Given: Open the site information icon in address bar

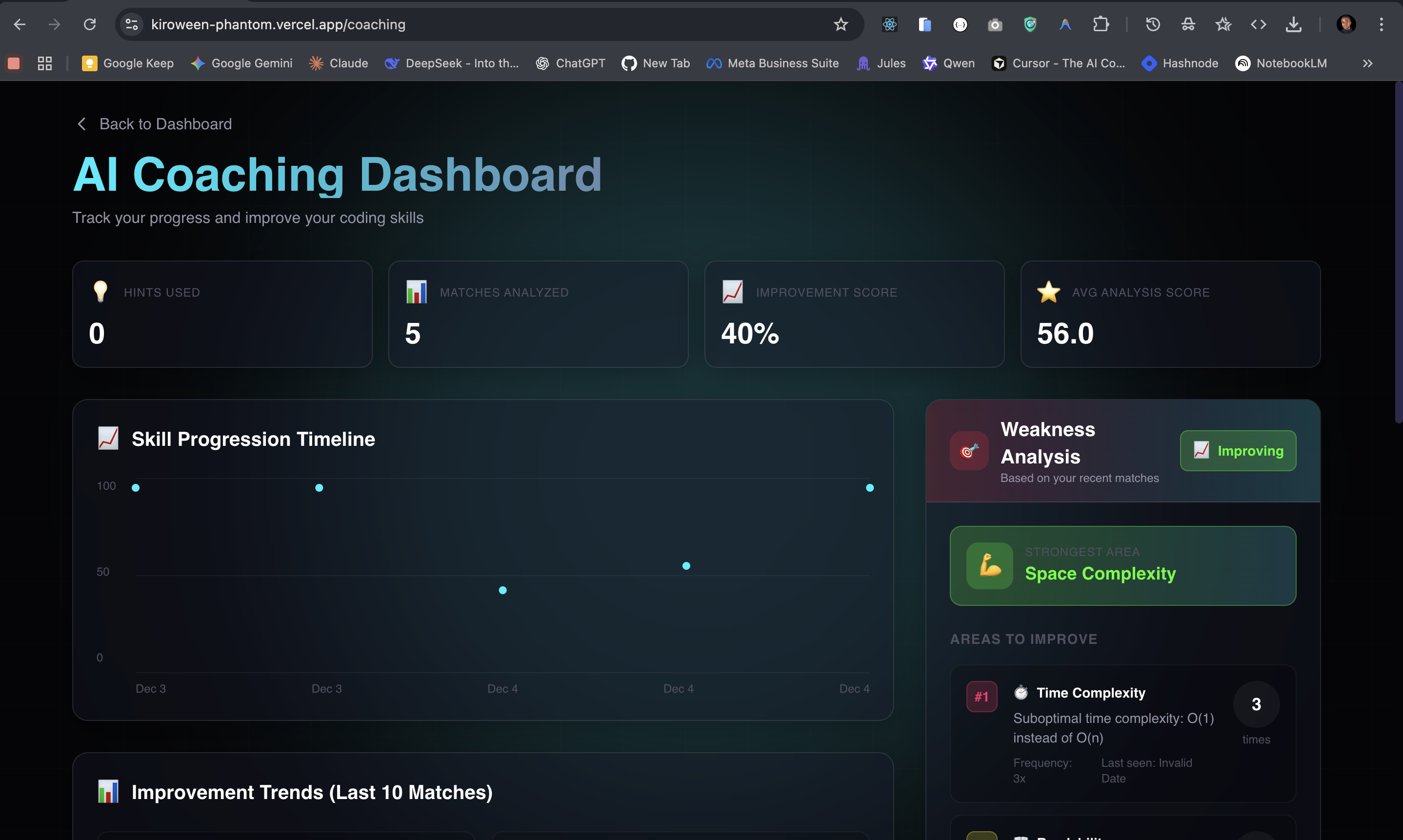Looking at the screenshot, I should point(132,24).
